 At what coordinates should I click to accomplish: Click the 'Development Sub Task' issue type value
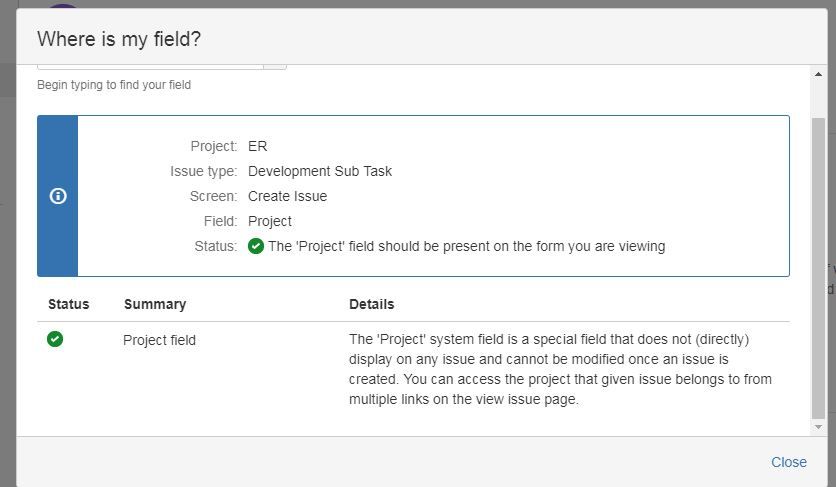click(x=320, y=171)
